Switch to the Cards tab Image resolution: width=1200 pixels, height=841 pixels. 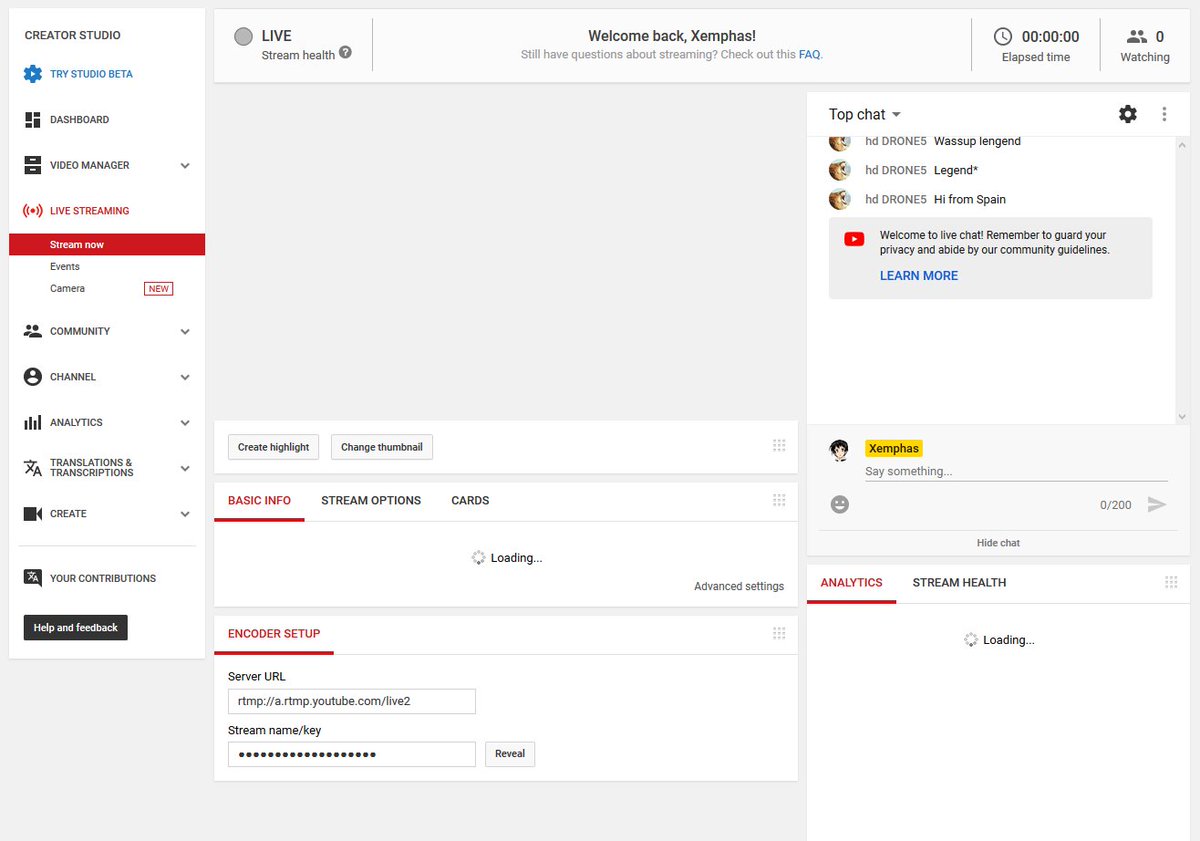[470, 500]
